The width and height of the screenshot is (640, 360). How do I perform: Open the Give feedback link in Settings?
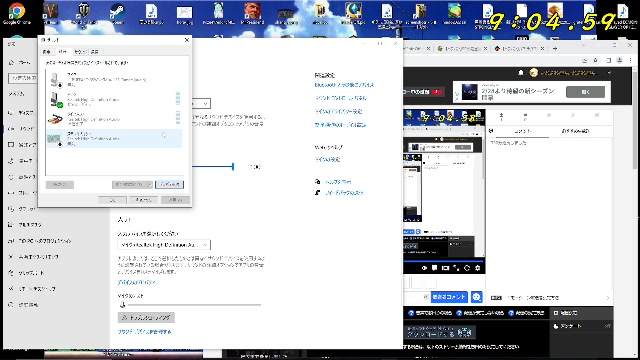tap(344, 193)
